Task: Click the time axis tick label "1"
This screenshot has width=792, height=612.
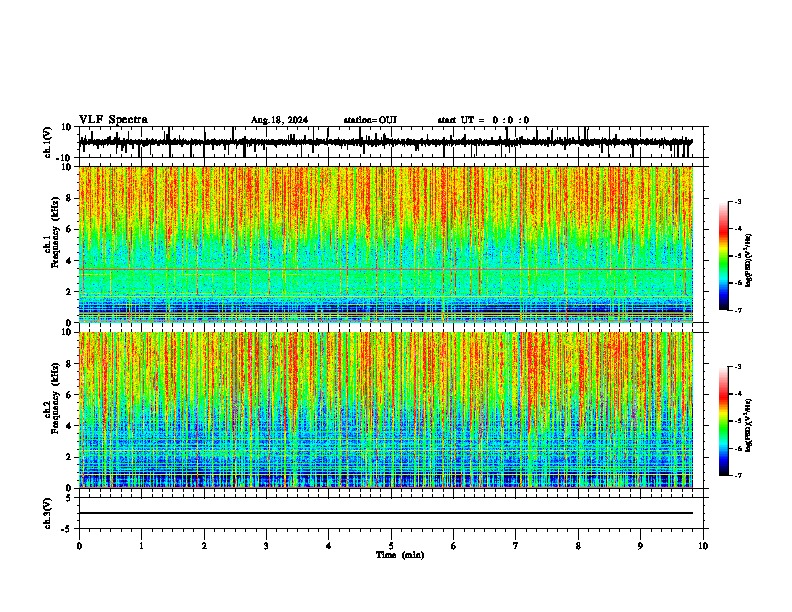Action: point(141,546)
